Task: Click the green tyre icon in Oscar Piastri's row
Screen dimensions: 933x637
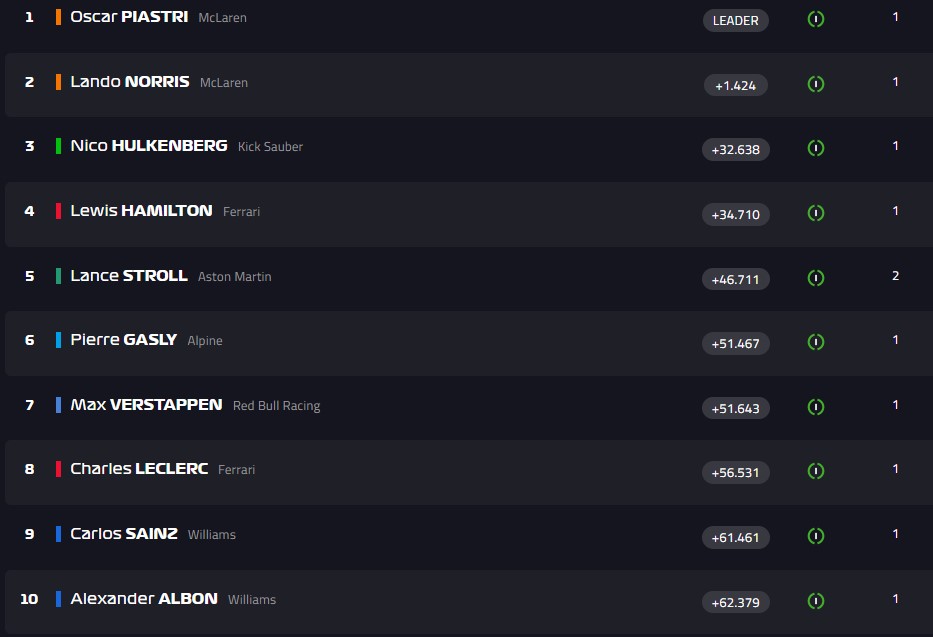Action: [816, 19]
